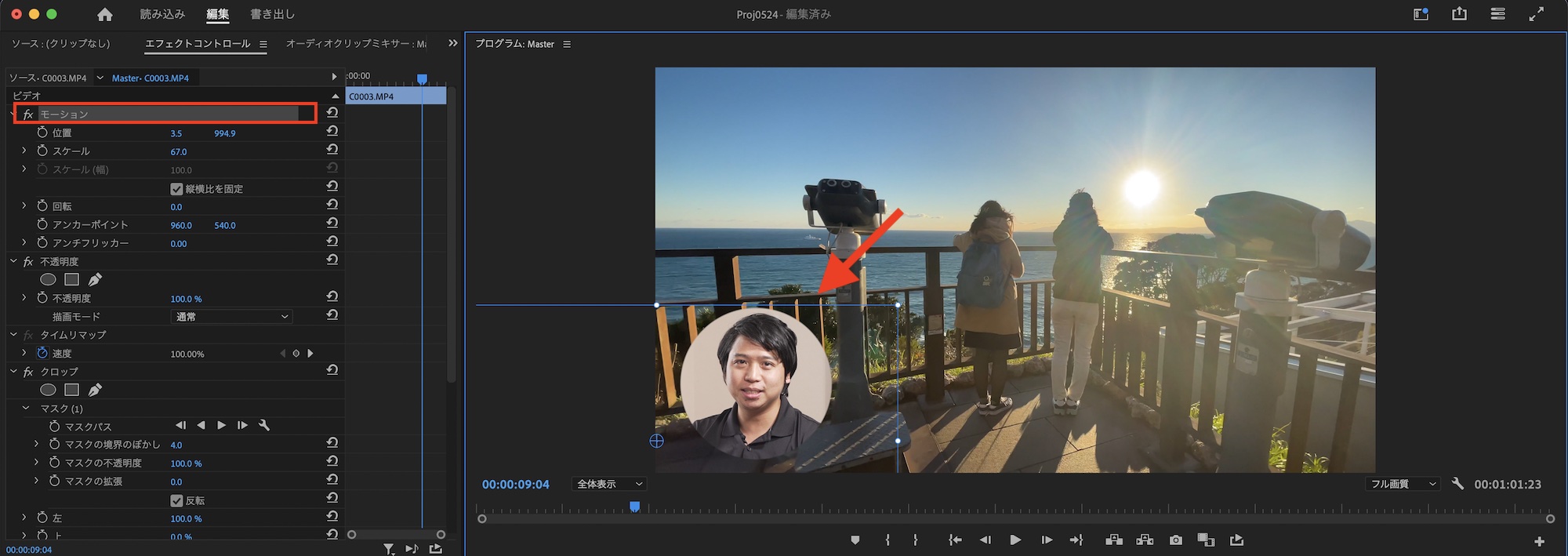Open the 描画モード blend mode dropdown

point(231,317)
